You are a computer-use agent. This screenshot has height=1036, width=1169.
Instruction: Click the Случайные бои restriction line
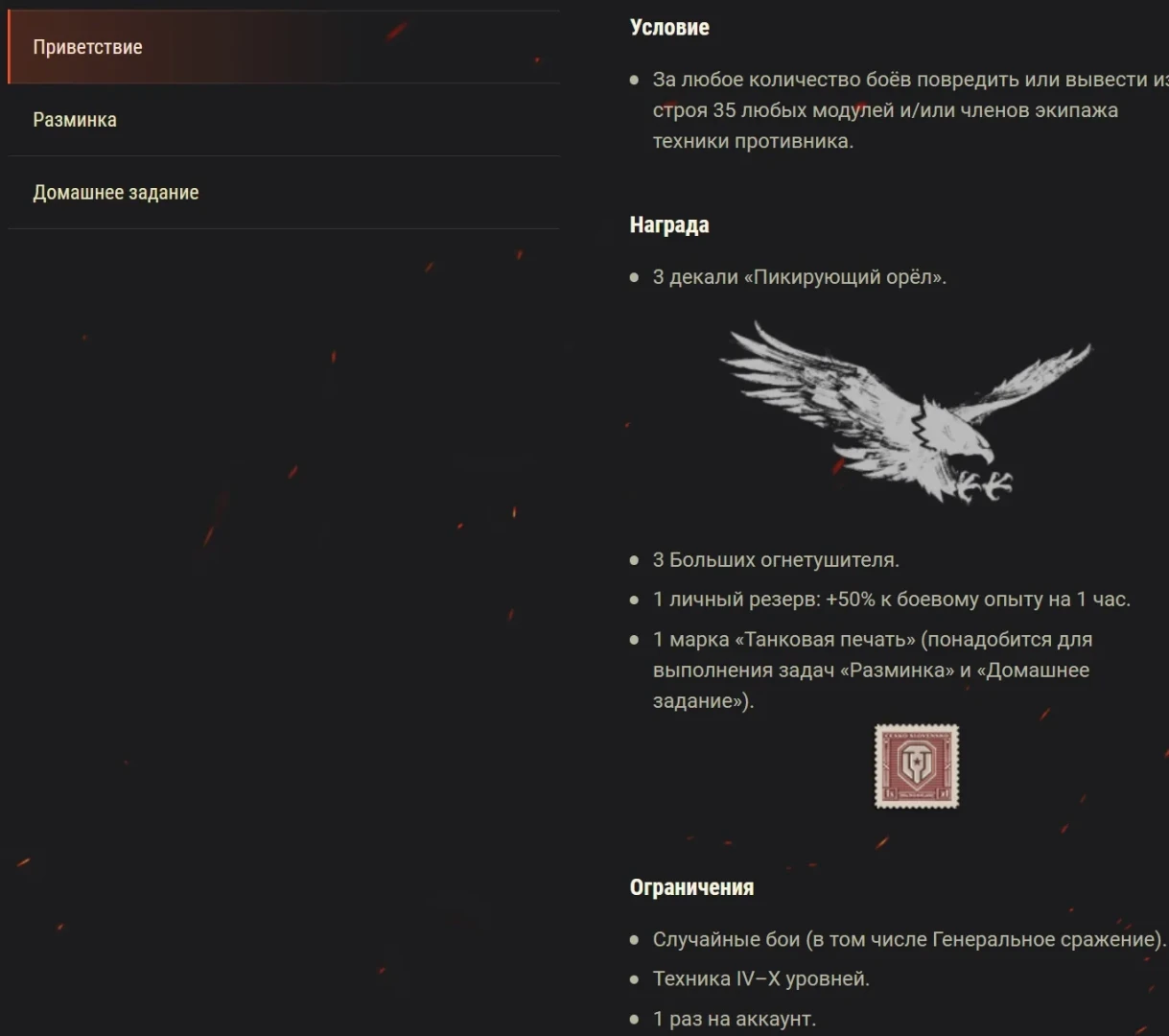[x=910, y=939]
